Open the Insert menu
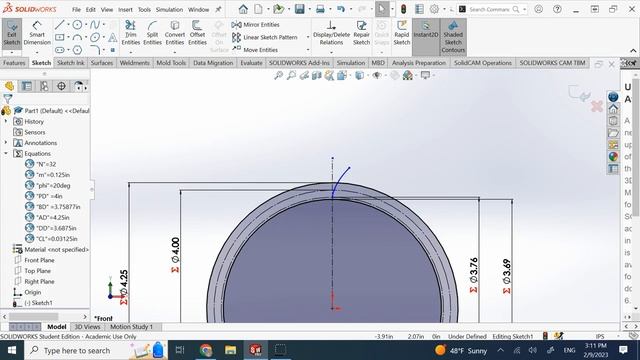This screenshot has height=360, width=640. pyautogui.click(x=125, y=9)
